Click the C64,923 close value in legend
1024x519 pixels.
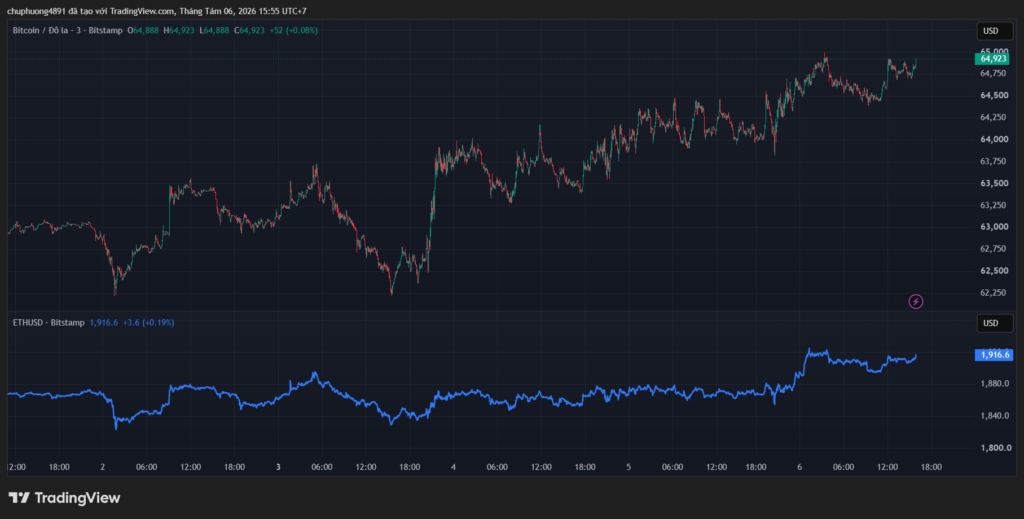[249, 31]
